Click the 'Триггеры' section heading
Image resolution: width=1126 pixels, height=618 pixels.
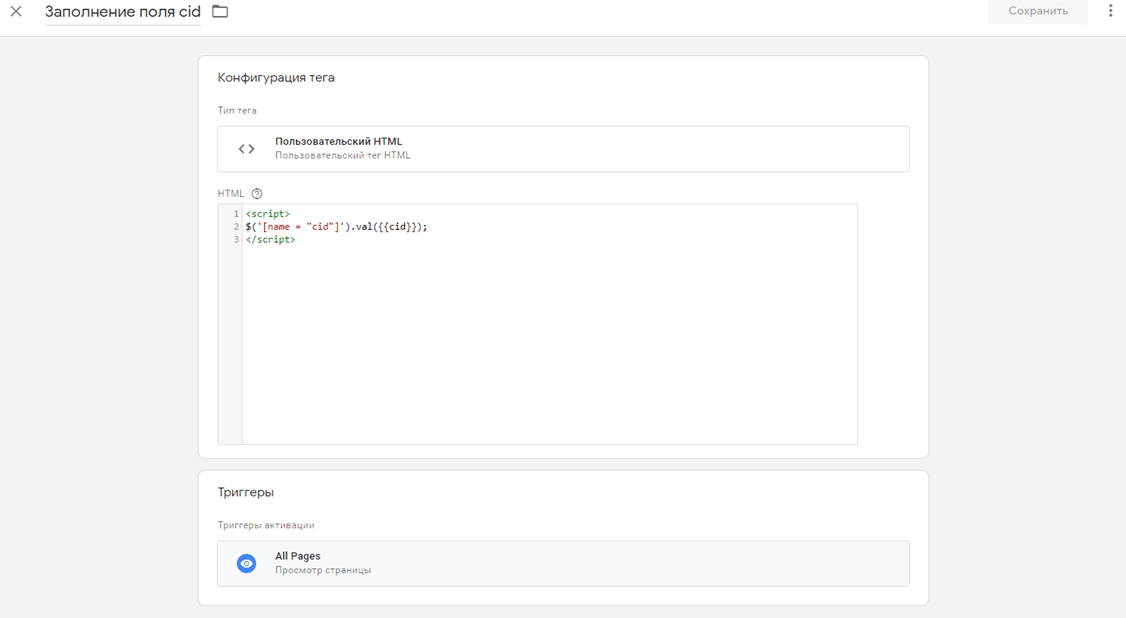(x=246, y=492)
